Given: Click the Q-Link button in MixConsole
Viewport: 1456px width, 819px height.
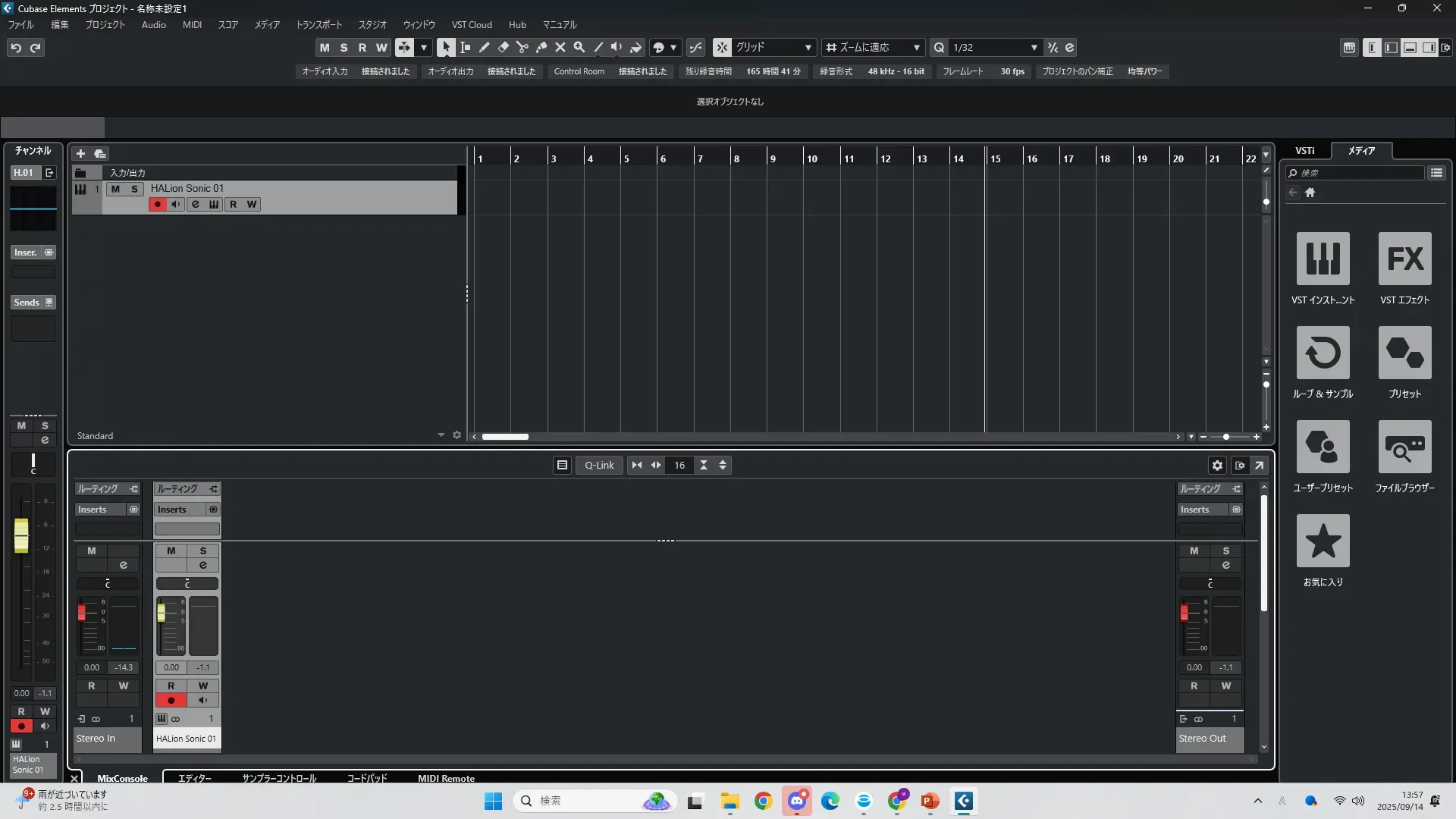Looking at the screenshot, I should (x=599, y=465).
